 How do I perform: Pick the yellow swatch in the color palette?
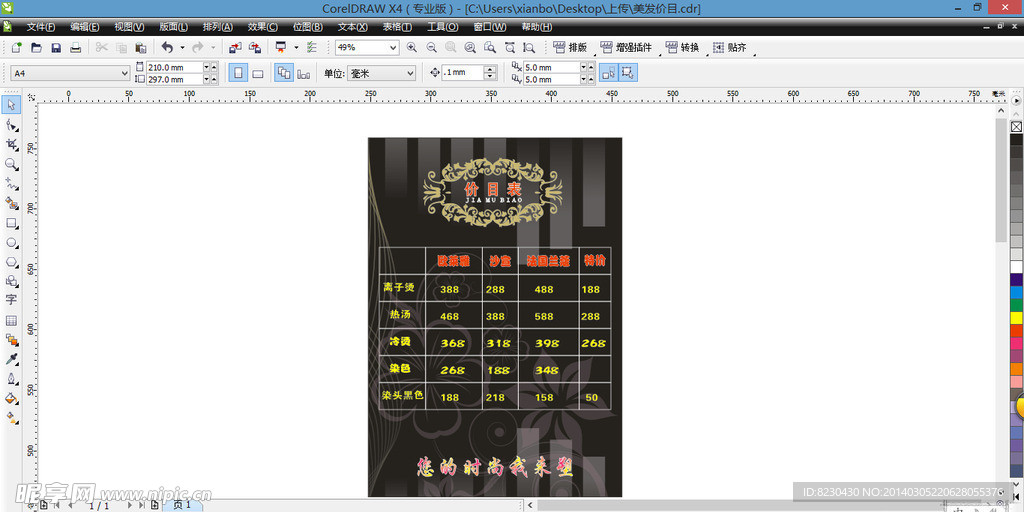click(x=1016, y=318)
